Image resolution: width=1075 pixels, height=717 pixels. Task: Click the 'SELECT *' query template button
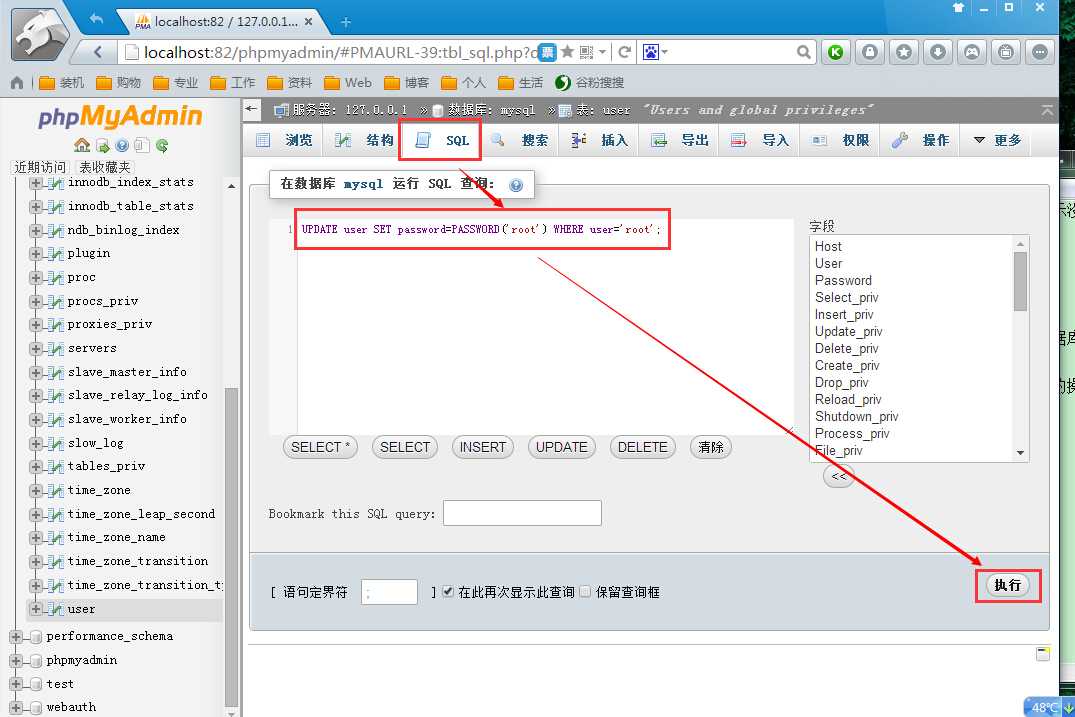tap(320, 447)
